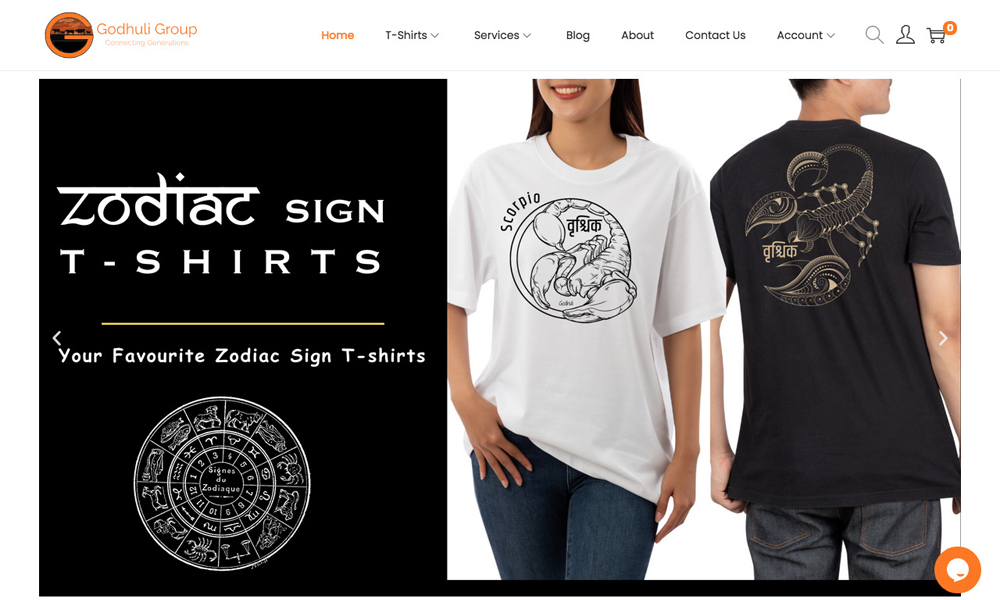Click the cart item count badge
1000x600 pixels.
click(x=950, y=27)
